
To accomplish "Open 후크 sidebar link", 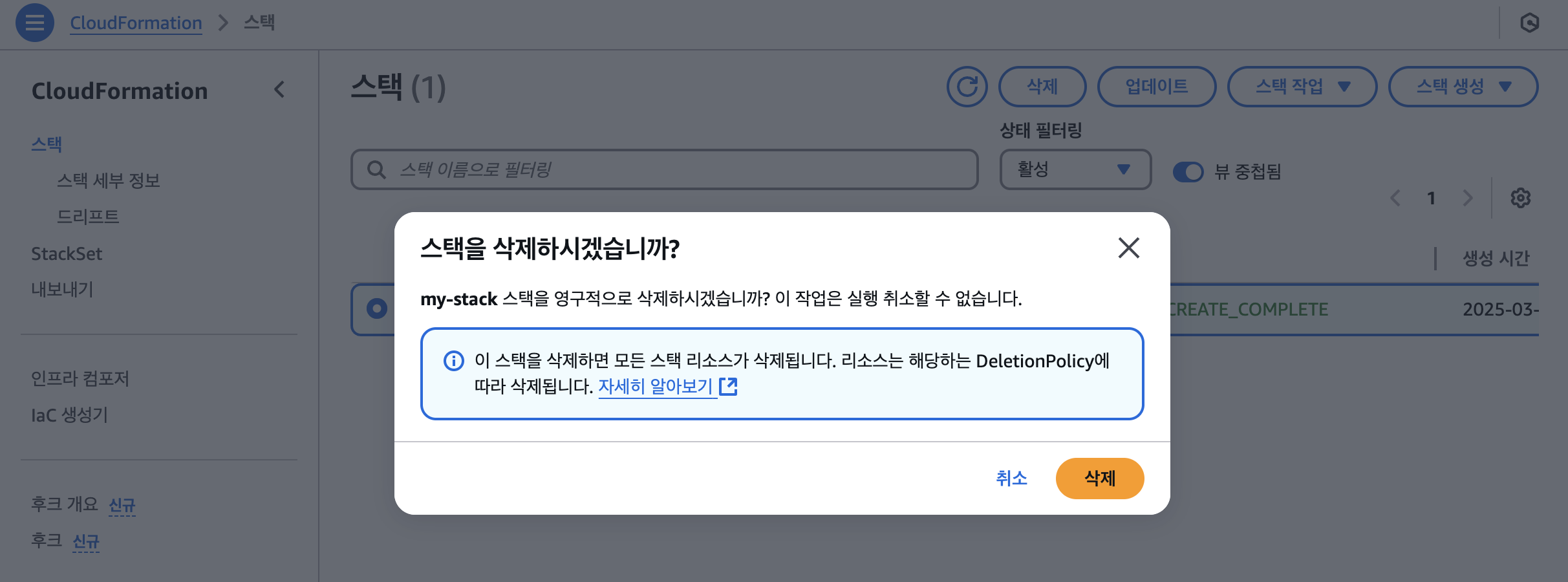I will (47, 540).
